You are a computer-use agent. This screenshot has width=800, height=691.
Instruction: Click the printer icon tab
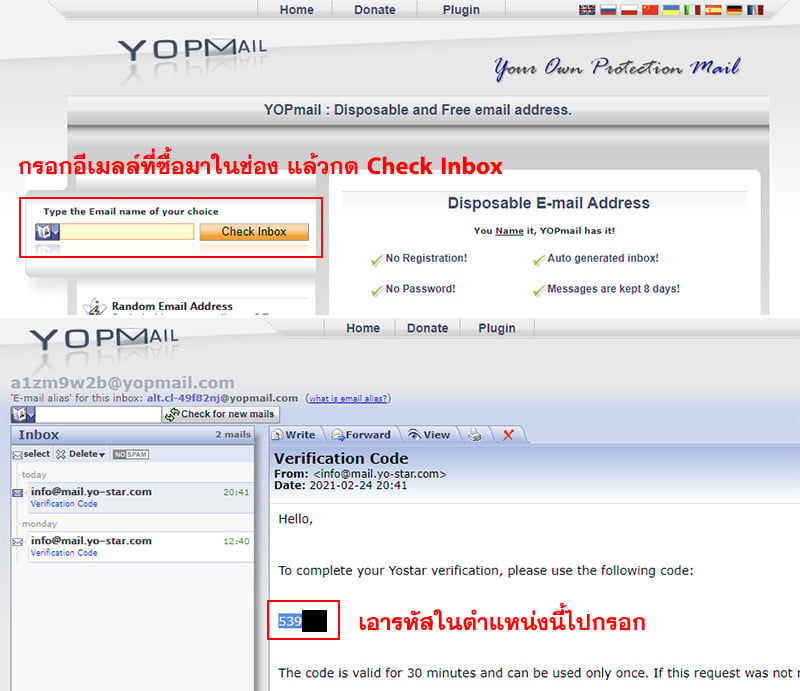click(x=474, y=435)
